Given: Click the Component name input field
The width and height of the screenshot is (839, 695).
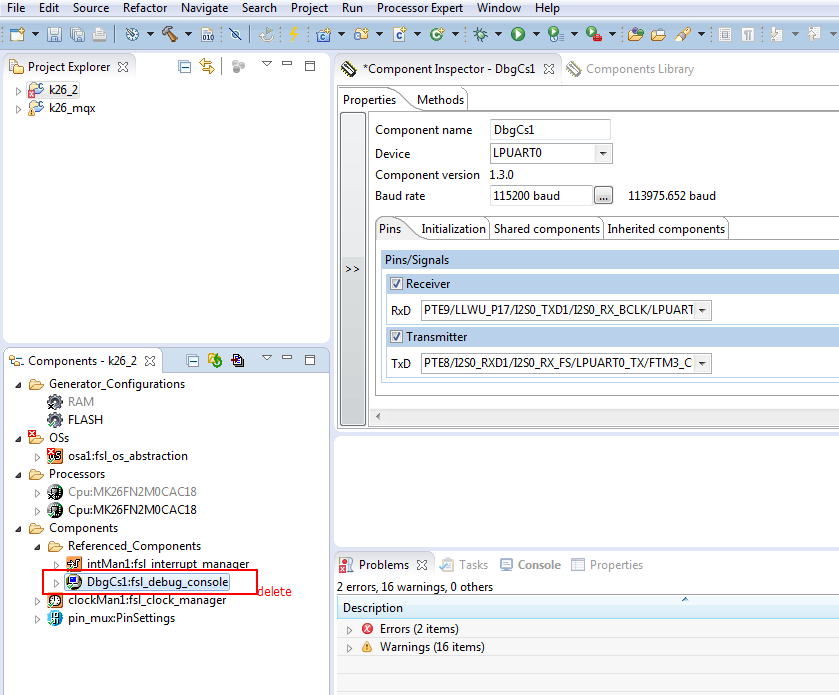Looking at the screenshot, I should [550, 130].
